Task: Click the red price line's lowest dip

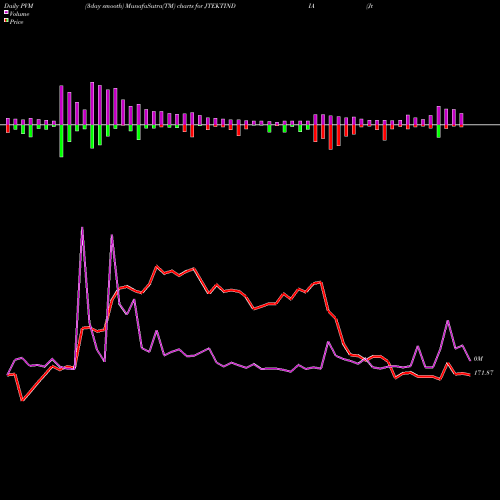Action: 22,400
